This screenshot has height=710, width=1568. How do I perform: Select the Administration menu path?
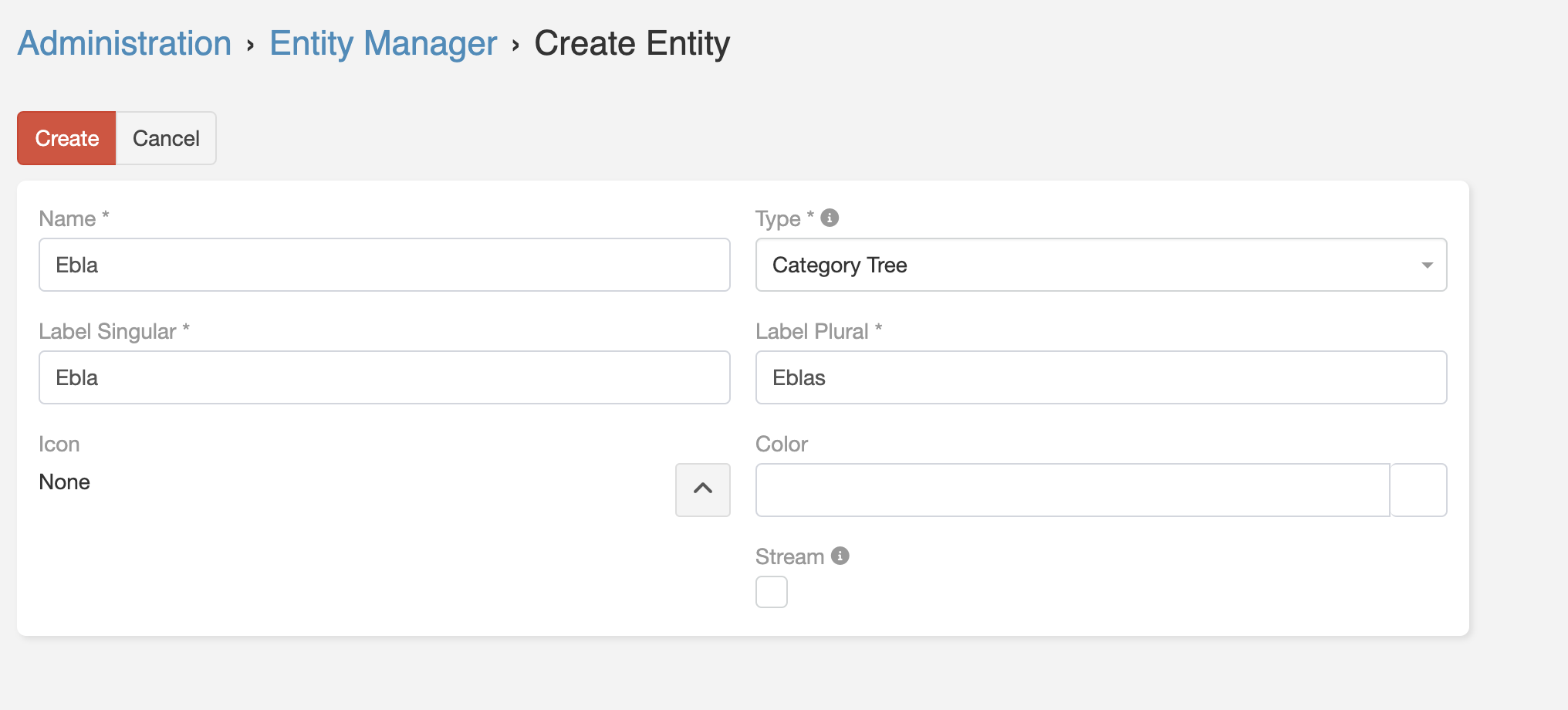(x=123, y=43)
